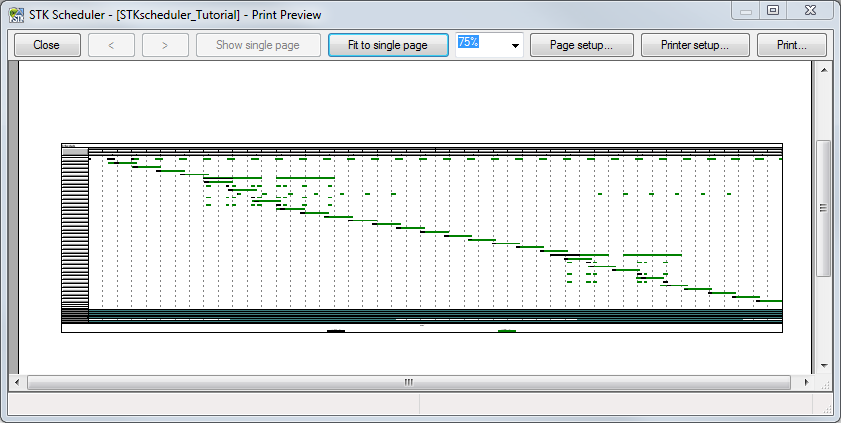Advance to next page with > button
The width and height of the screenshot is (841, 423).
coord(165,45)
